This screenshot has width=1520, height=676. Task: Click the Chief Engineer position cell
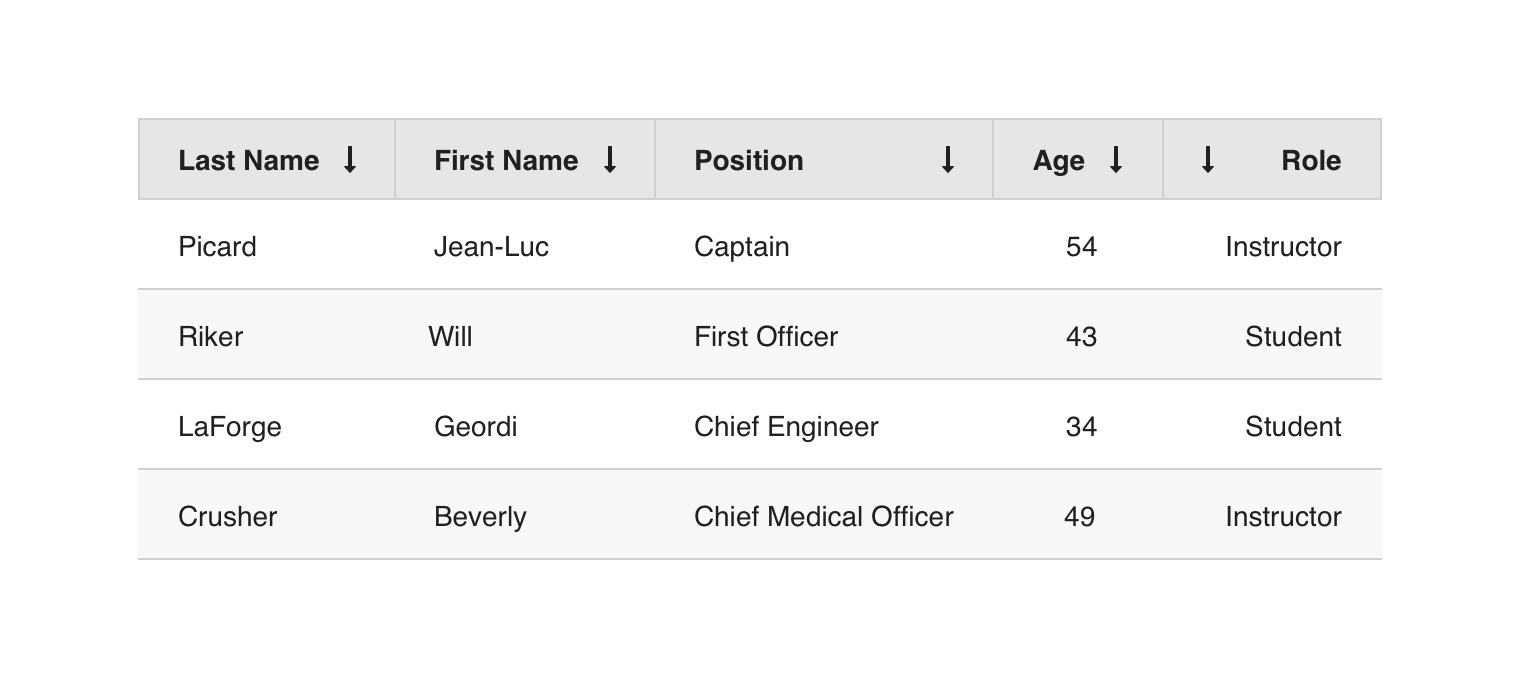[786, 427]
